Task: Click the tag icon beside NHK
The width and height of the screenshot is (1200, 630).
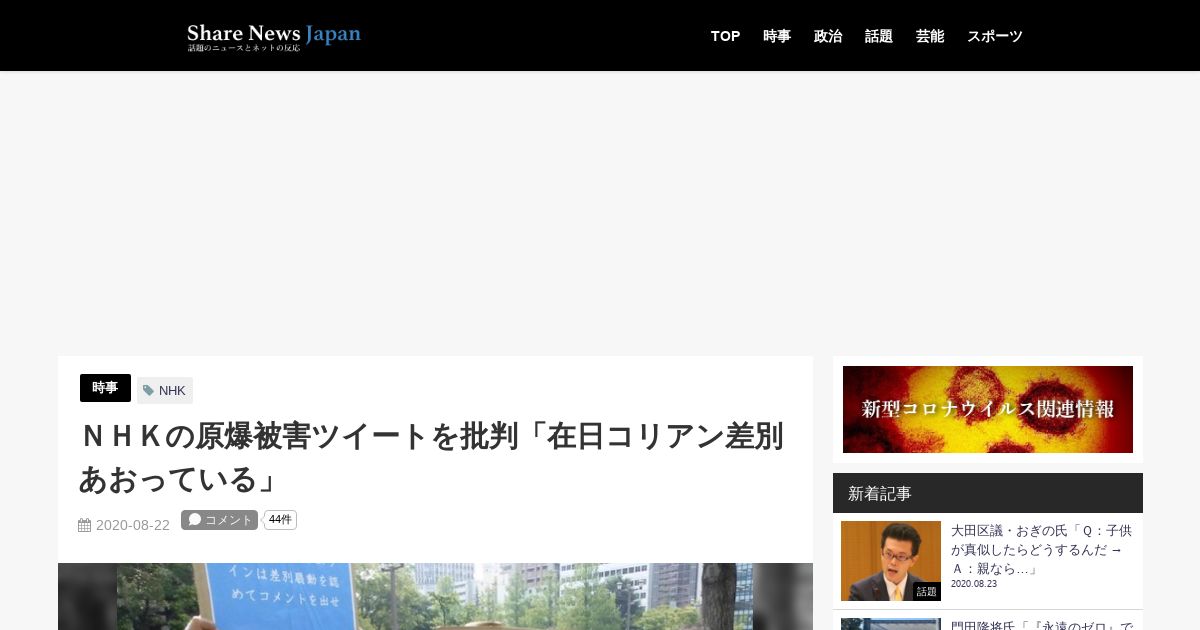Action: click(x=149, y=391)
